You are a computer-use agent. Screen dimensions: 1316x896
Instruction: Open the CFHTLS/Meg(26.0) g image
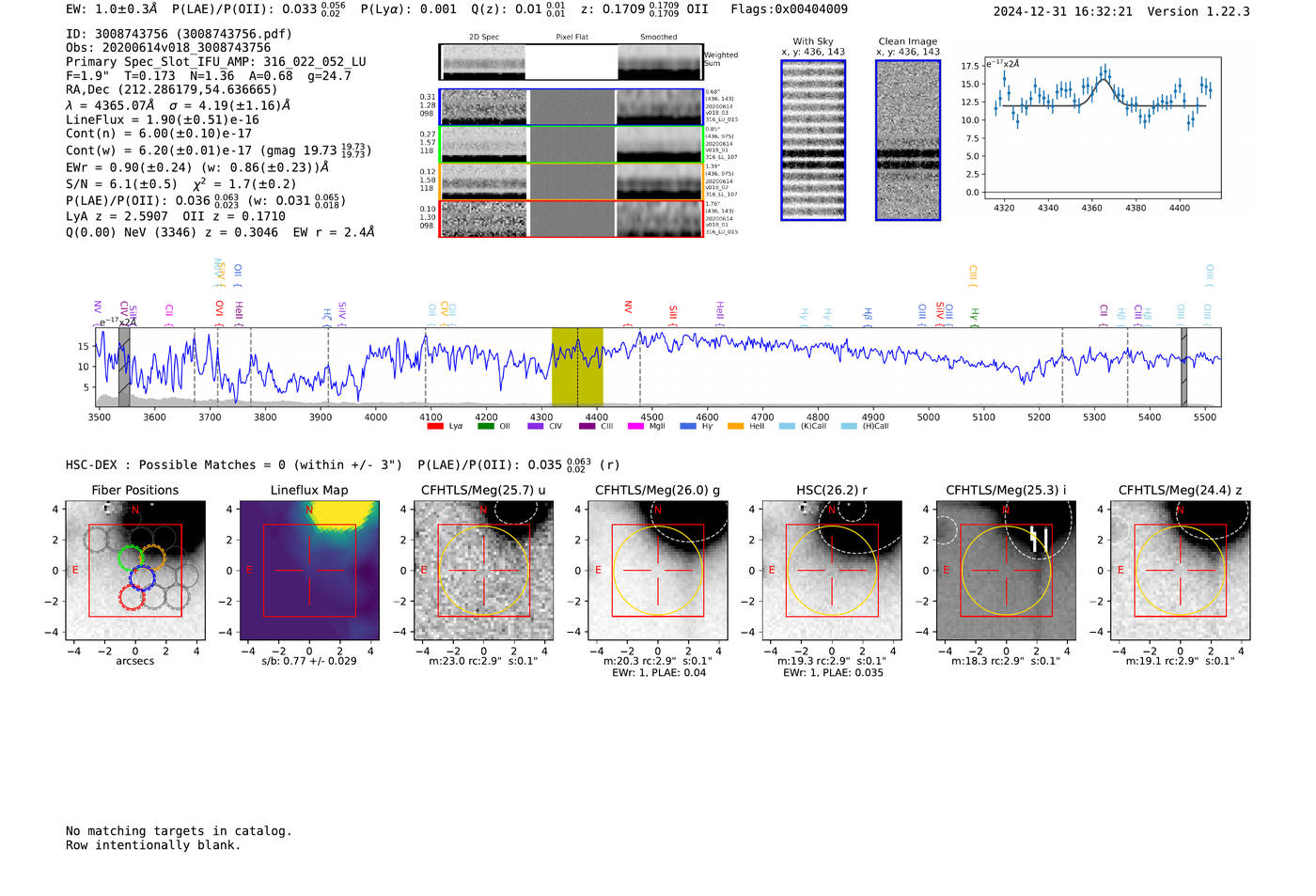[658, 571]
